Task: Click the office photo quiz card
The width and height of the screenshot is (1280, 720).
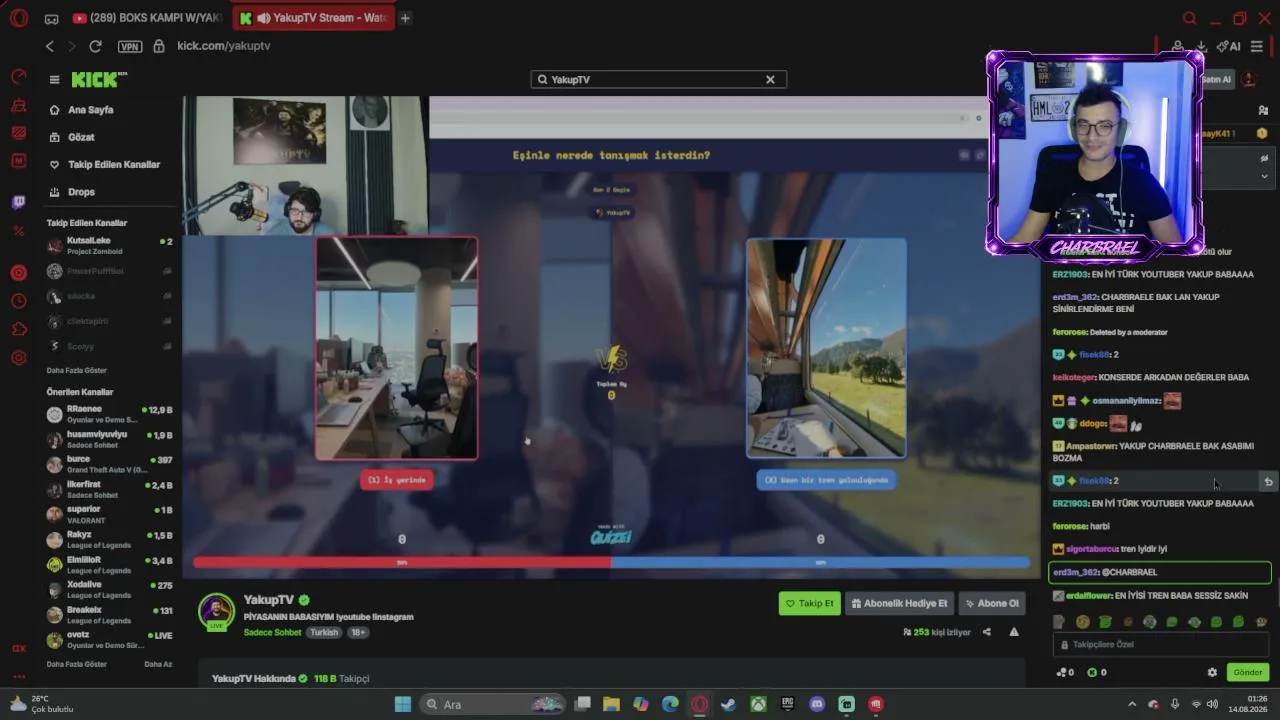Action: click(397, 348)
